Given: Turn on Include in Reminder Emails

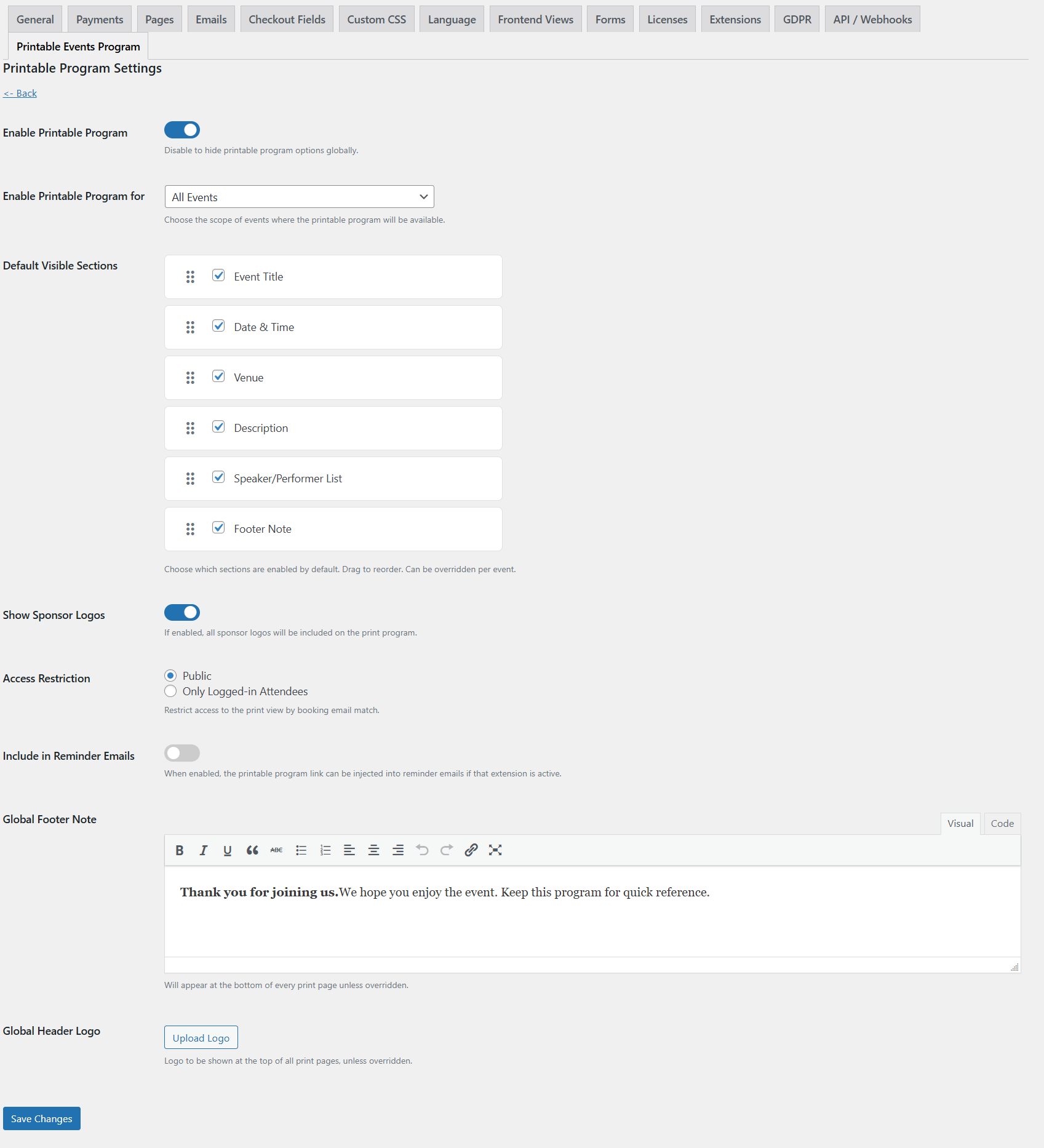Looking at the screenshot, I should (182, 753).
